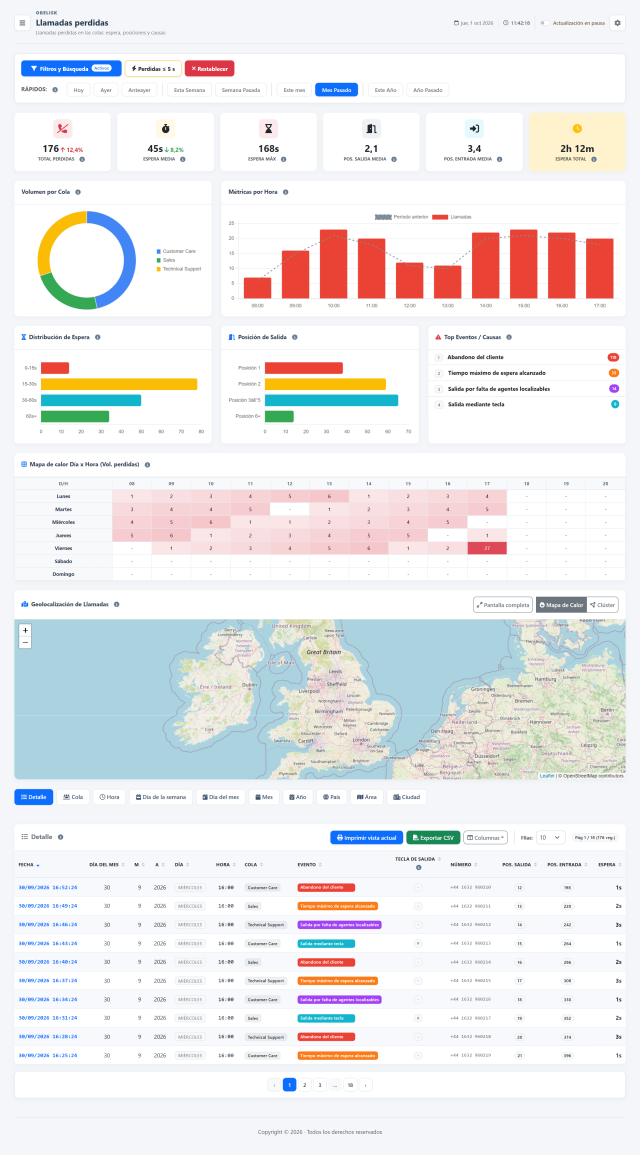The height and width of the screenshot is (1155, 640).
Task: Click the info icon next to RÁPIDOS
Action: tap(55, 90)
